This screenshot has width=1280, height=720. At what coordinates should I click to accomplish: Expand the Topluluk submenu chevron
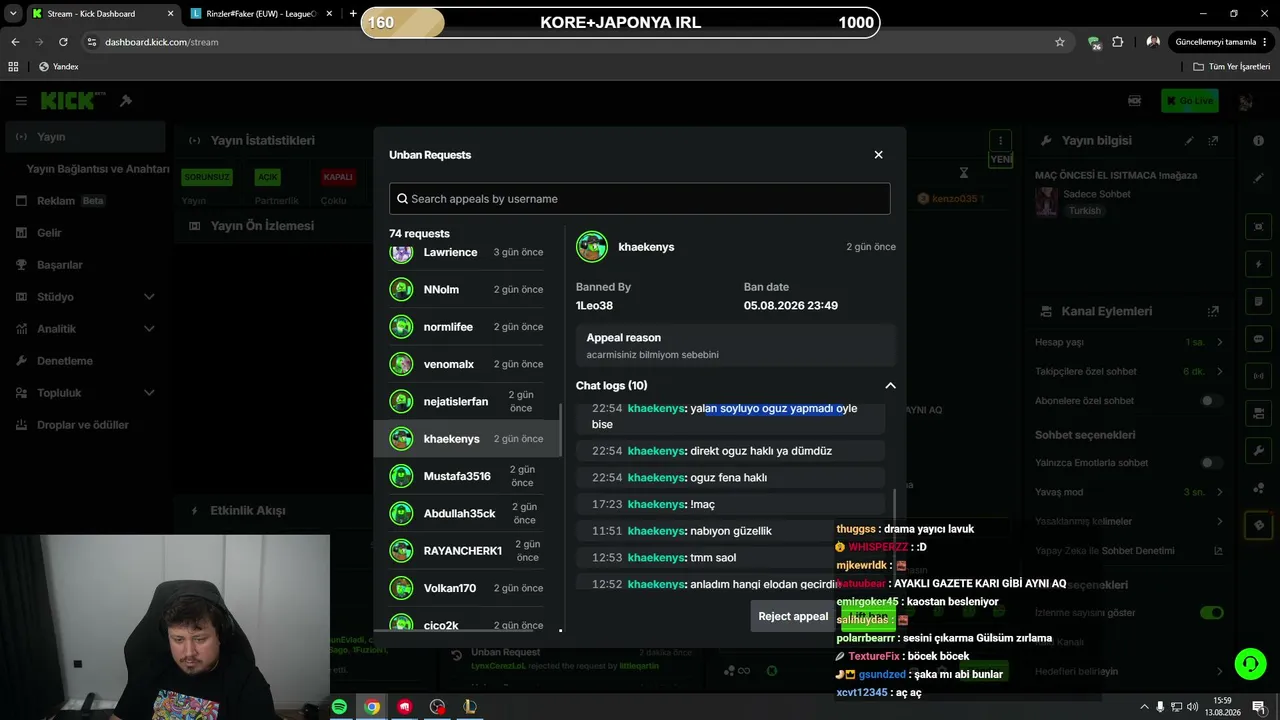(149, 393)
